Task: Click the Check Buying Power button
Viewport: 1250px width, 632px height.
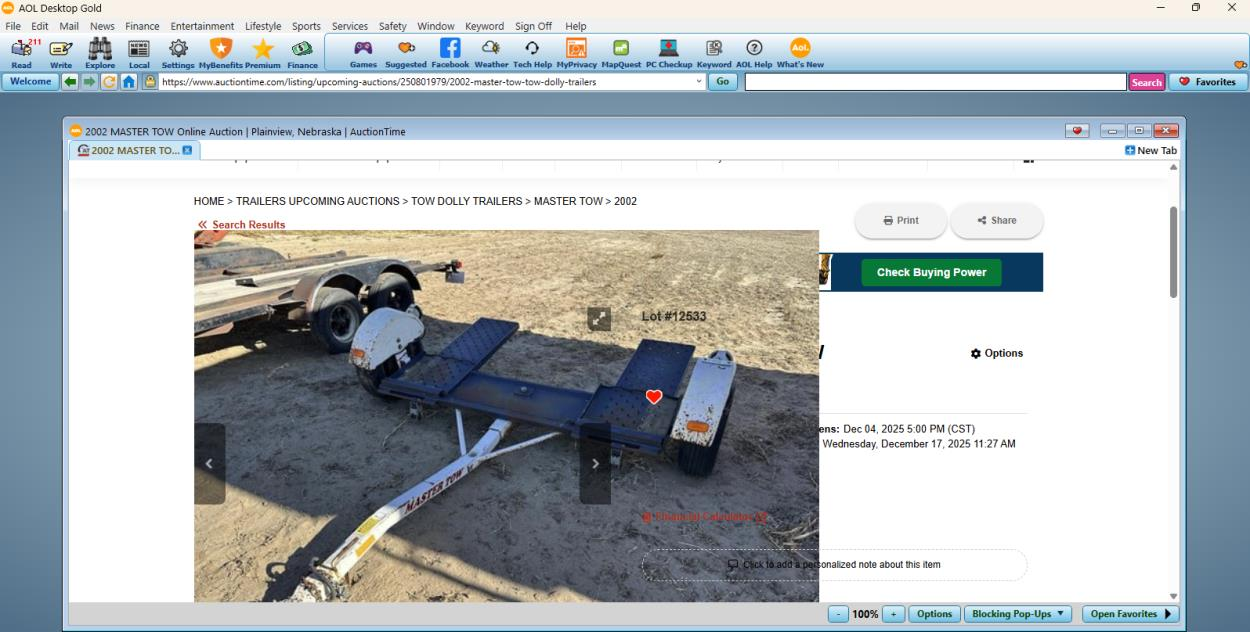Action: [931, 272]
